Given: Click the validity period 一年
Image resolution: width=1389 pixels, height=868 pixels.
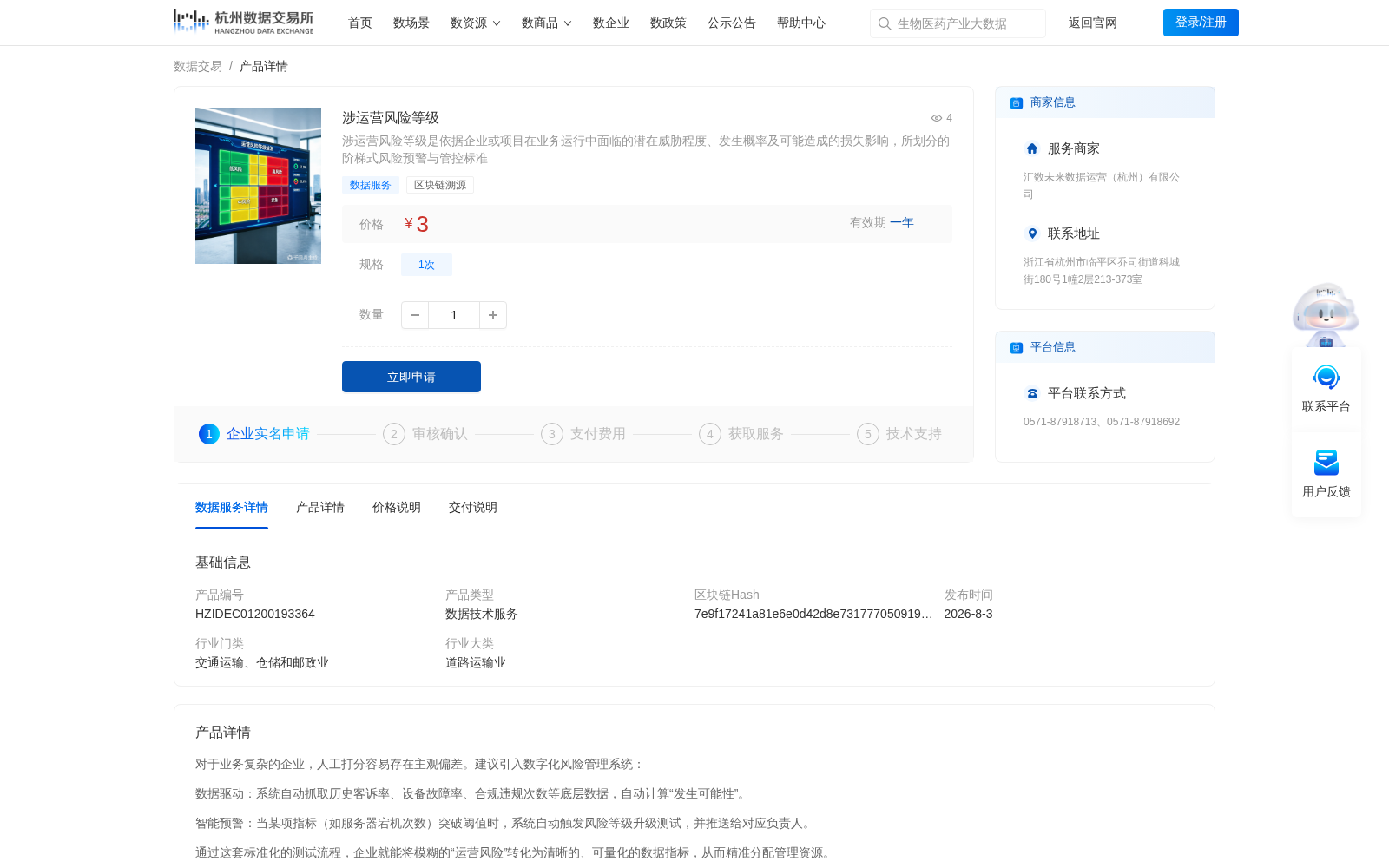Looking at the screenshot, I should [902, 223].
